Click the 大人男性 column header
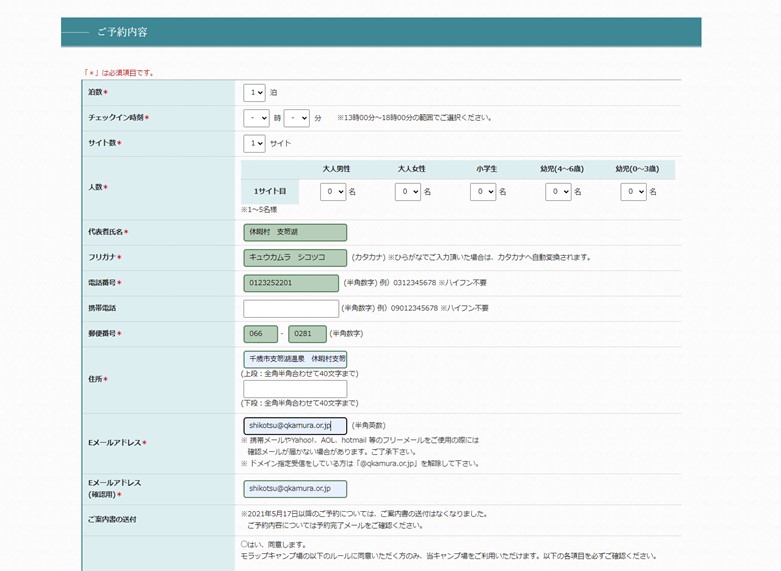The width and height of the screenshot is (781, 571). [336, 169]
